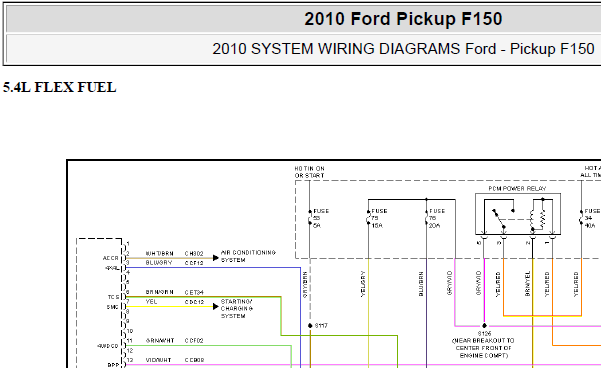Click the arrowhead pointing to Starting/Charging System
This screenshot has width=601, height=368.
tap(216, 306)
